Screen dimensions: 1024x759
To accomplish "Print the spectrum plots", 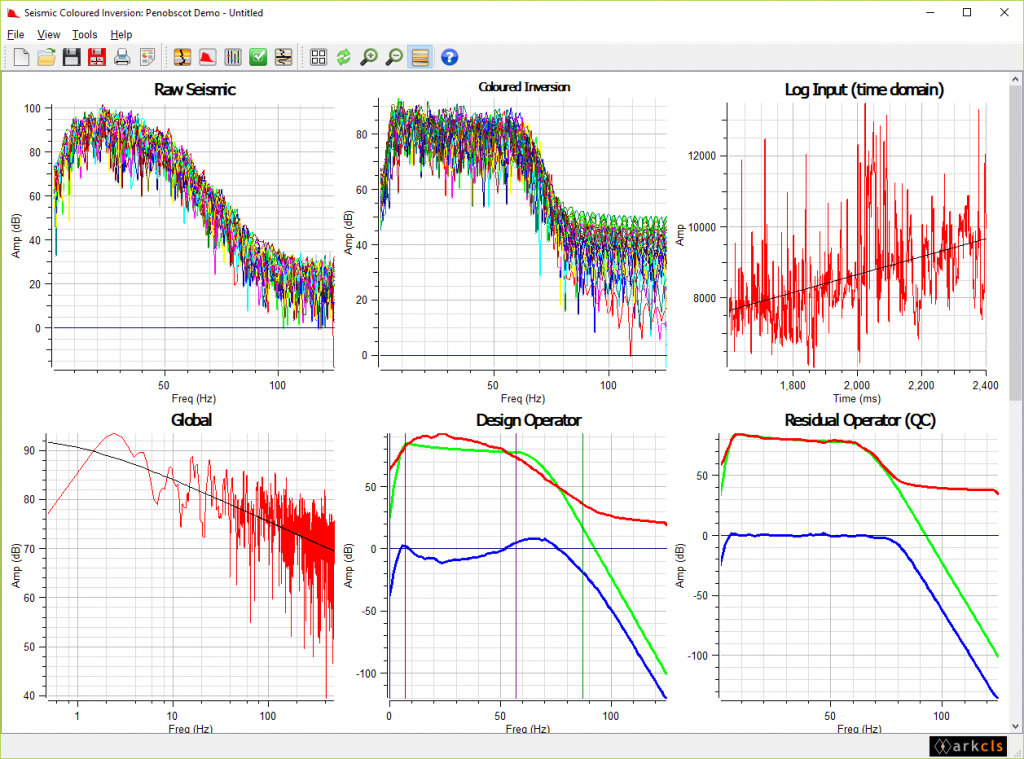I will (121, 57).
